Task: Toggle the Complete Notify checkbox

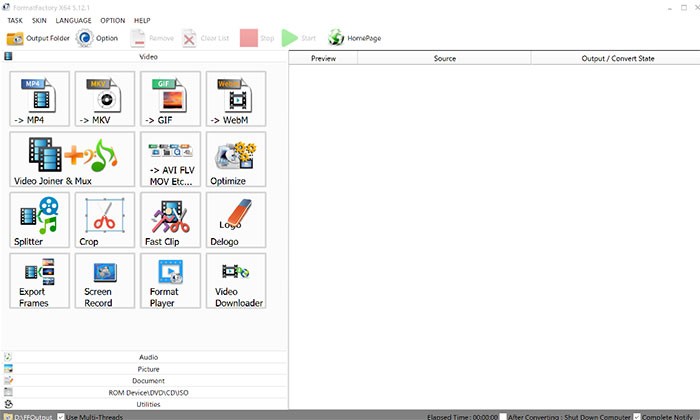Action: (637, 415)
